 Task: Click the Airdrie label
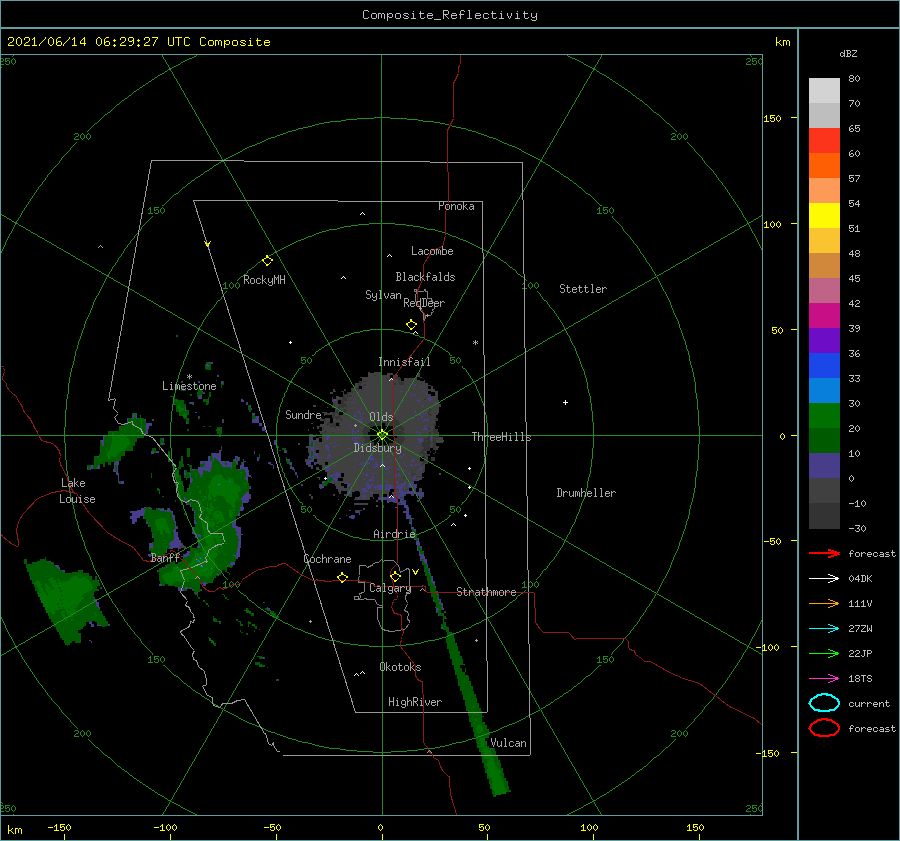[394, 534]
